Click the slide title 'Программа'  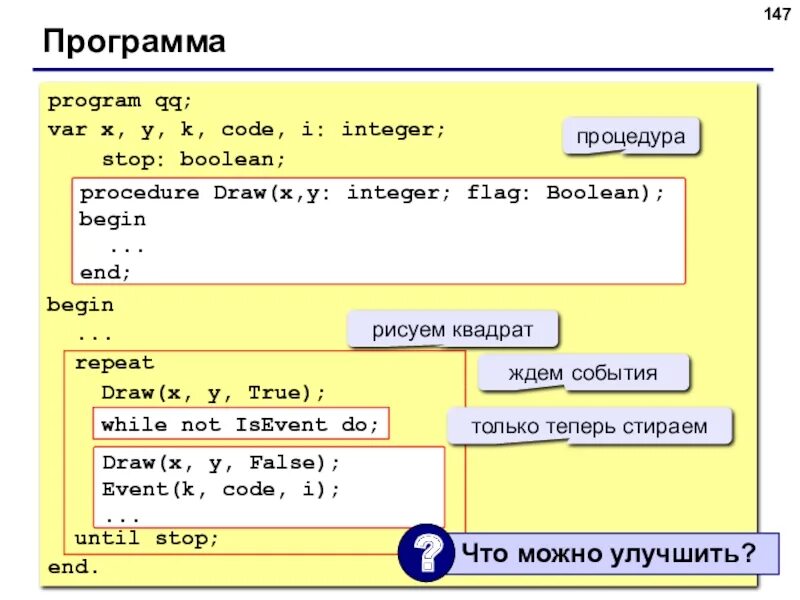134,42
